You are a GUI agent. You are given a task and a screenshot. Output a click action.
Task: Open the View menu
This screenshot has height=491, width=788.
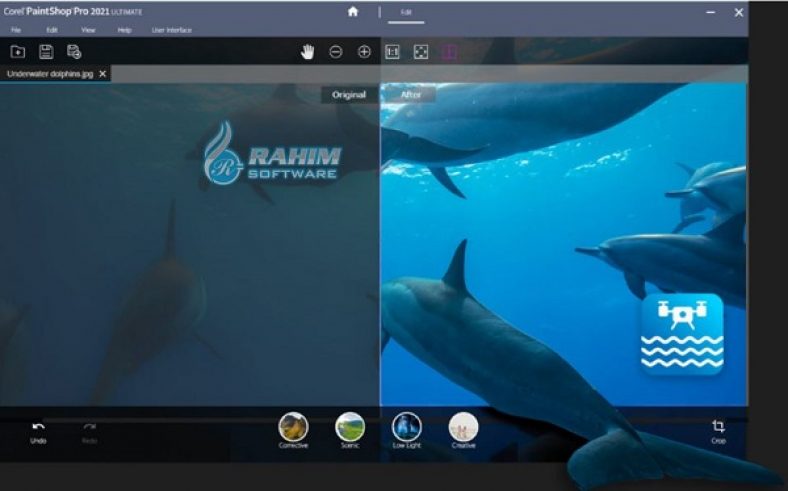pos(88,30)
